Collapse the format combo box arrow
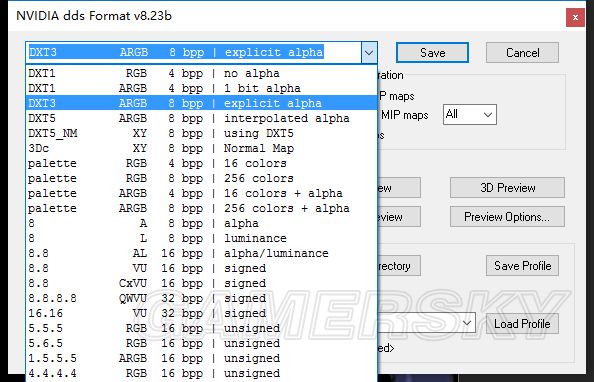 tap(369, 52)
